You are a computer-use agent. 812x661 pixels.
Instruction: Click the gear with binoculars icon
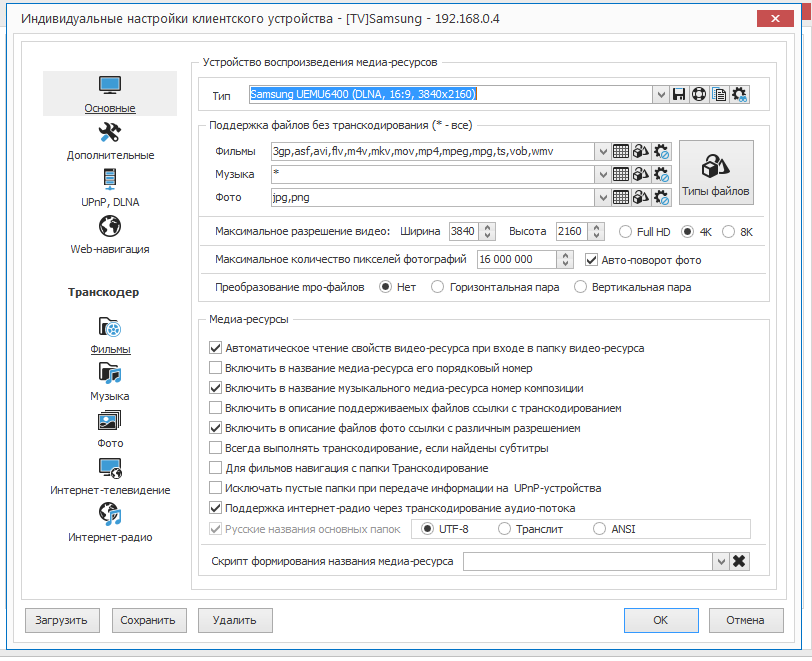[740, 94]
